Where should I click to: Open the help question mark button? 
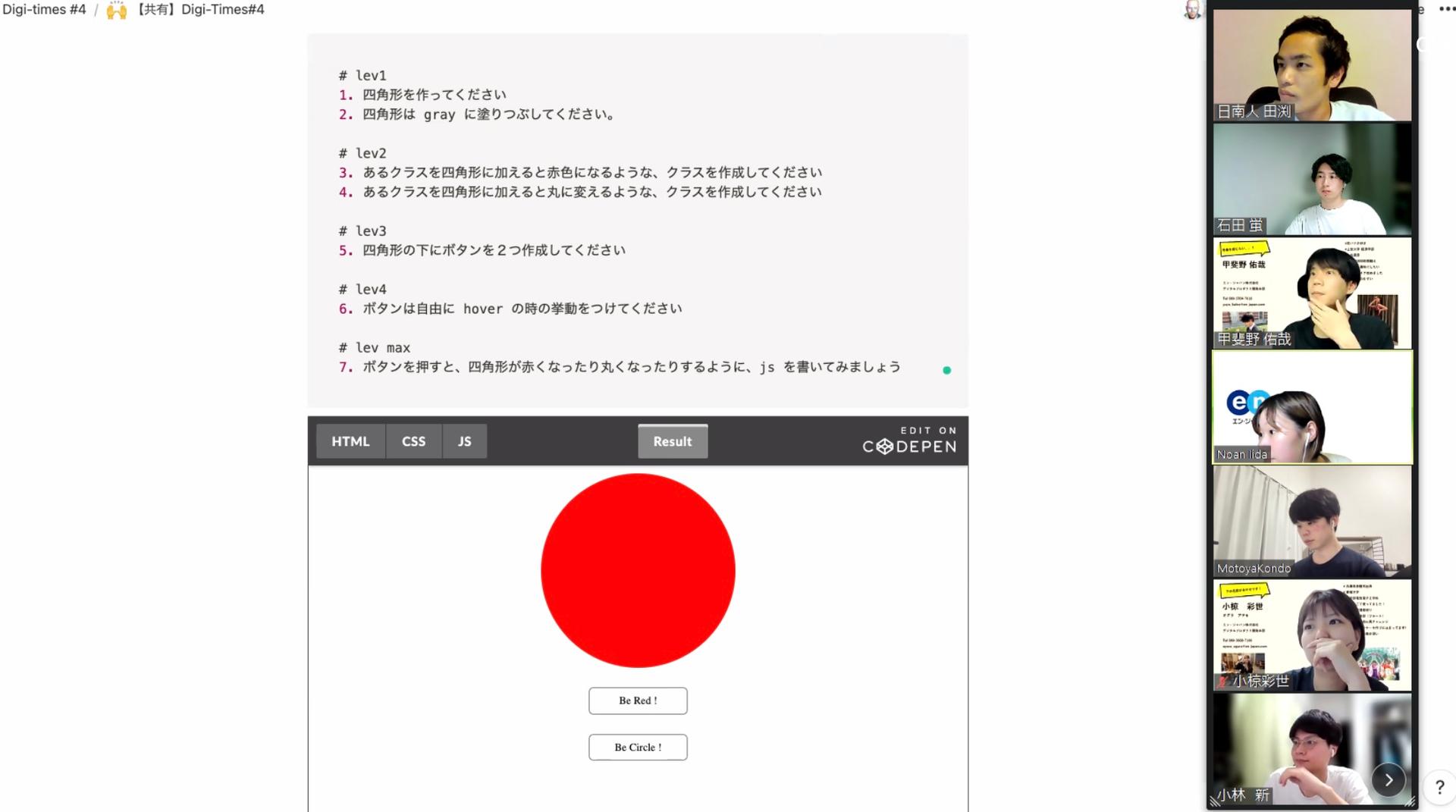pyautogui.click(x=1439, y=788)
